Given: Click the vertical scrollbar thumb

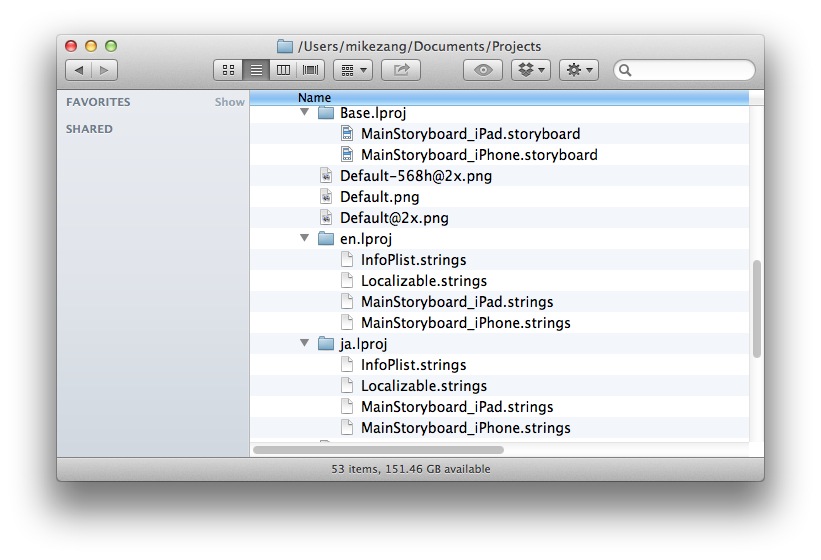Looking at the screenshot, I should 757,309.
